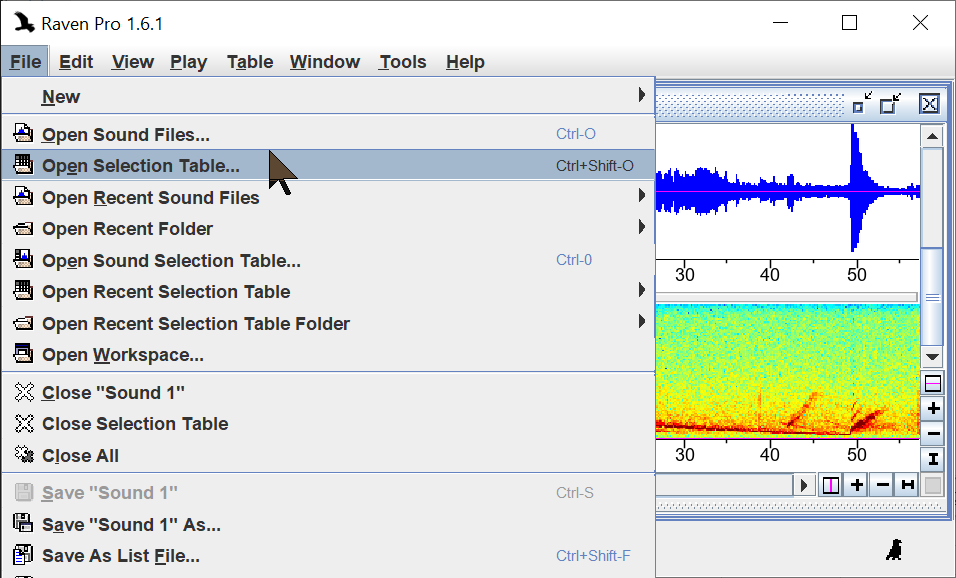Screen dimensions: 956x578
Task: Toggle horizontal center position marker button
Action: [830, 485]
